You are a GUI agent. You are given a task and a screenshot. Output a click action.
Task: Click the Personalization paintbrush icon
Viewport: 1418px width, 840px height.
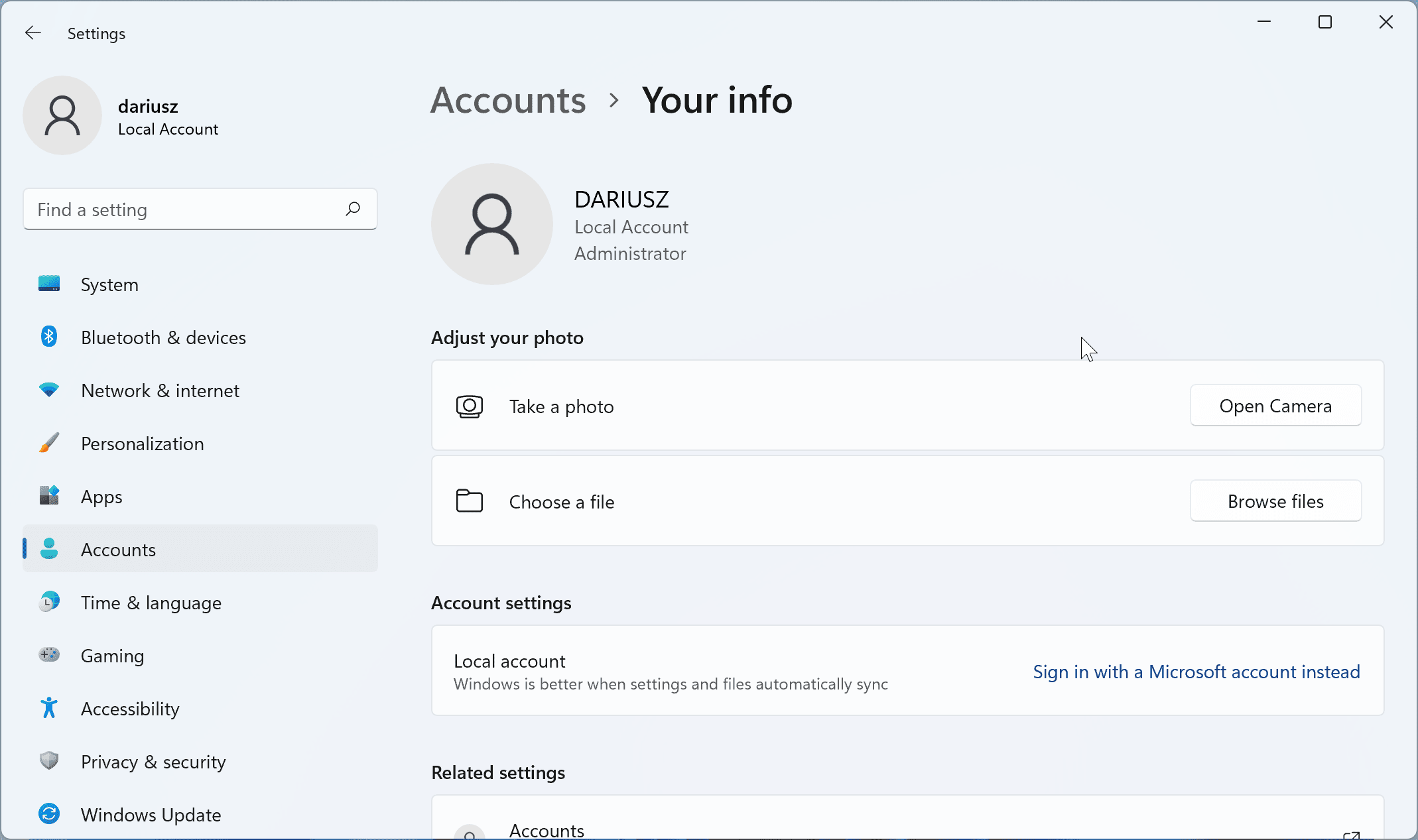pyautogui.click(x=49, y=443)
